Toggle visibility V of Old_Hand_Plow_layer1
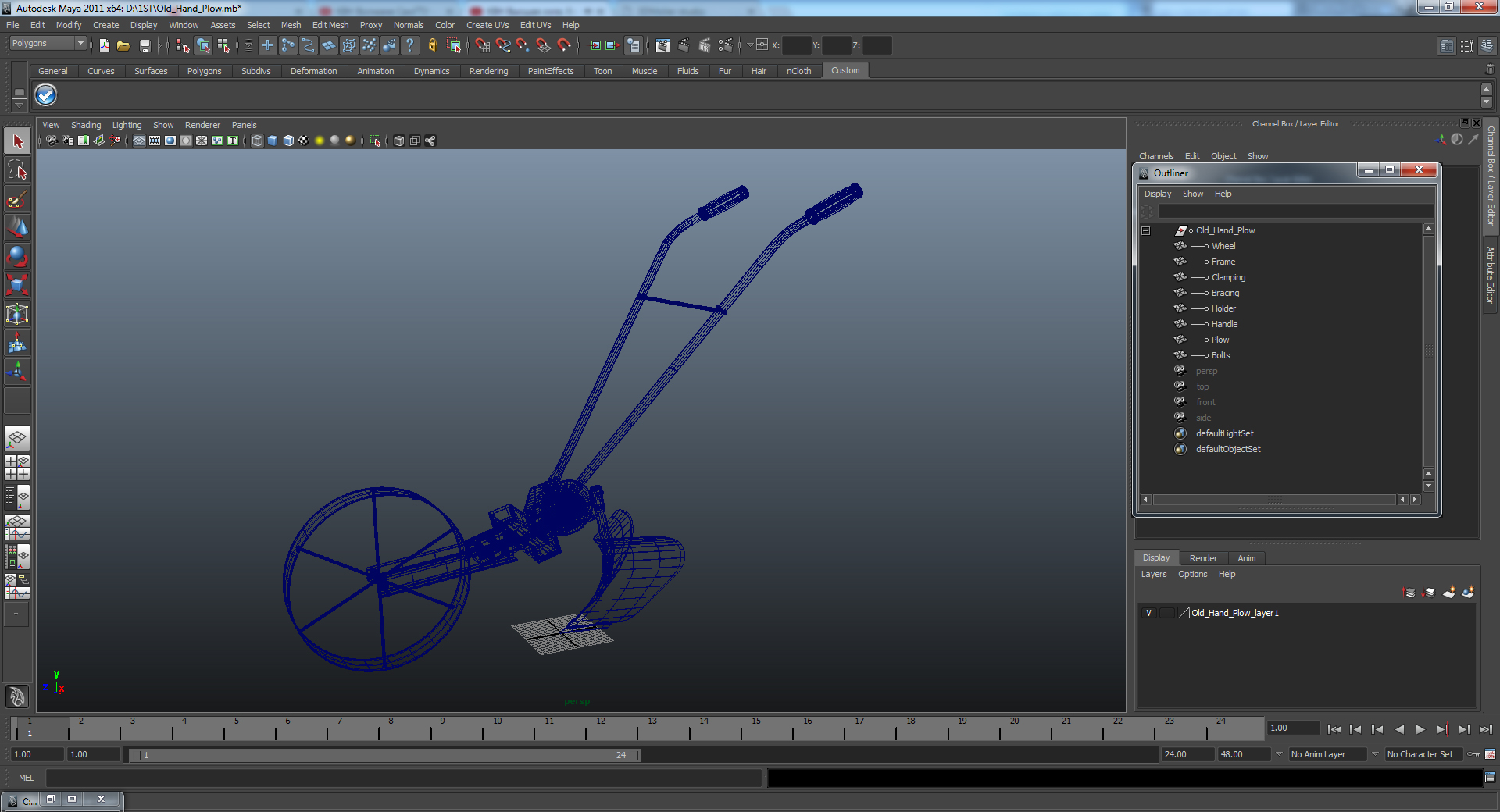The height and width of the screenshot is (812, 1500). (x=1148, y=613)
